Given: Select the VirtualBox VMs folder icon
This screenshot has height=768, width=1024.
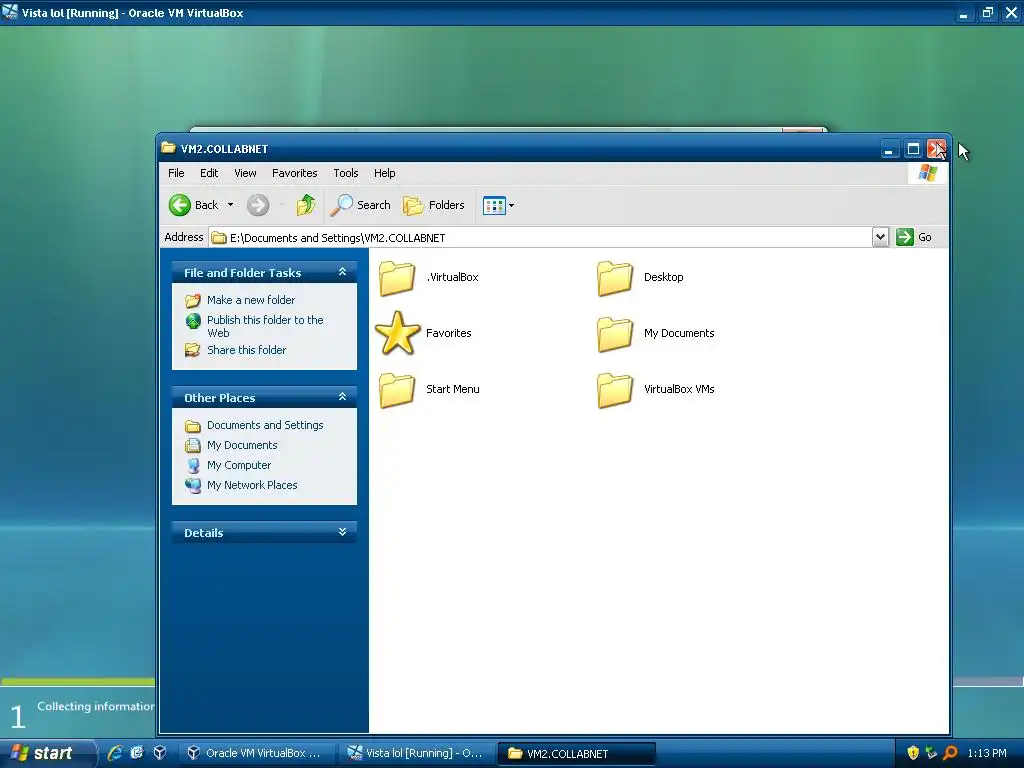Looking at the screenshot, I should [x=615, y=389].
